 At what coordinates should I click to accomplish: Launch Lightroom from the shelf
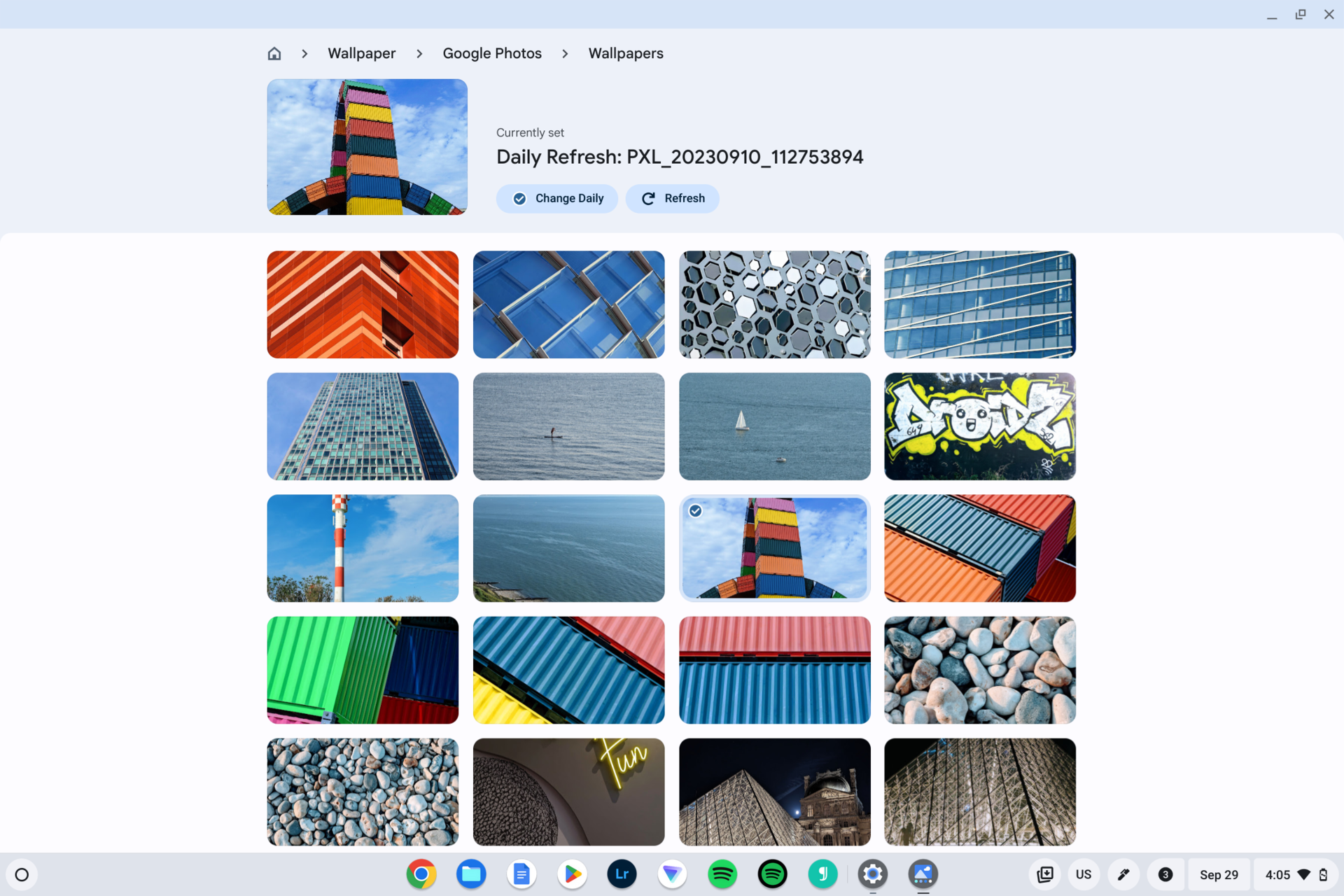pyautogui.click(x=622, y=874)
